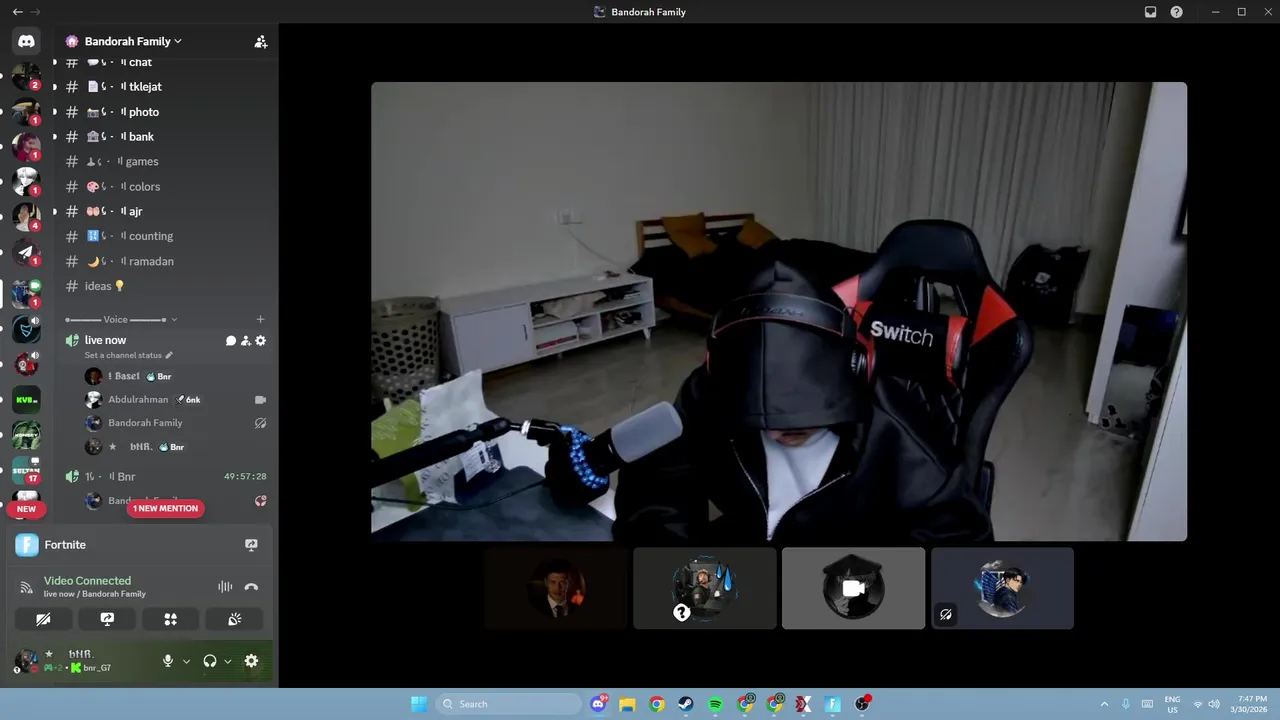Click the KVB server icon

tap(26, 400)
